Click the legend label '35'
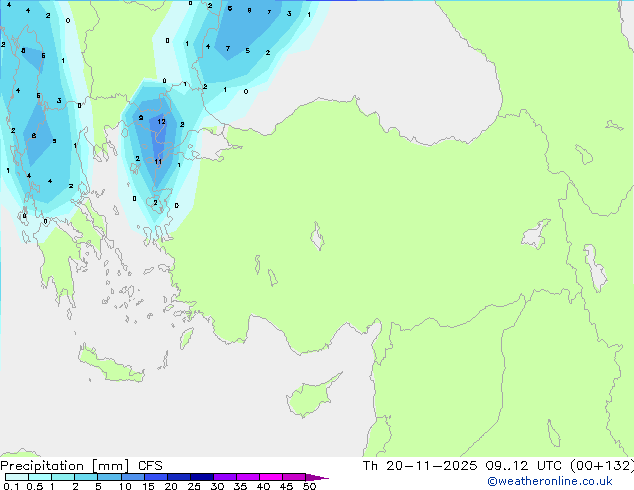Screen dimensions: 634x490 240,486
